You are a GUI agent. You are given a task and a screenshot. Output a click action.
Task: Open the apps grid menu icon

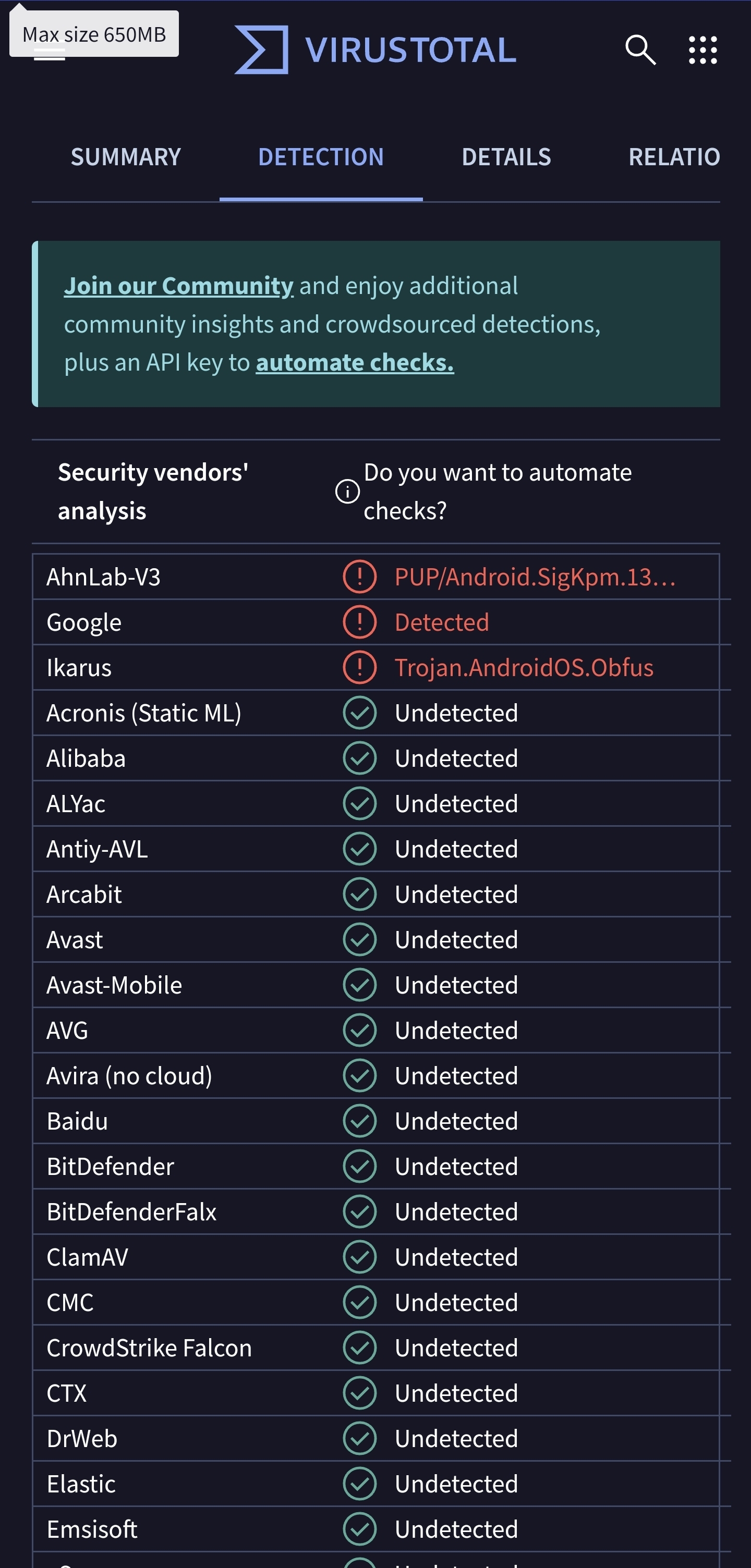tap(702, 50)
